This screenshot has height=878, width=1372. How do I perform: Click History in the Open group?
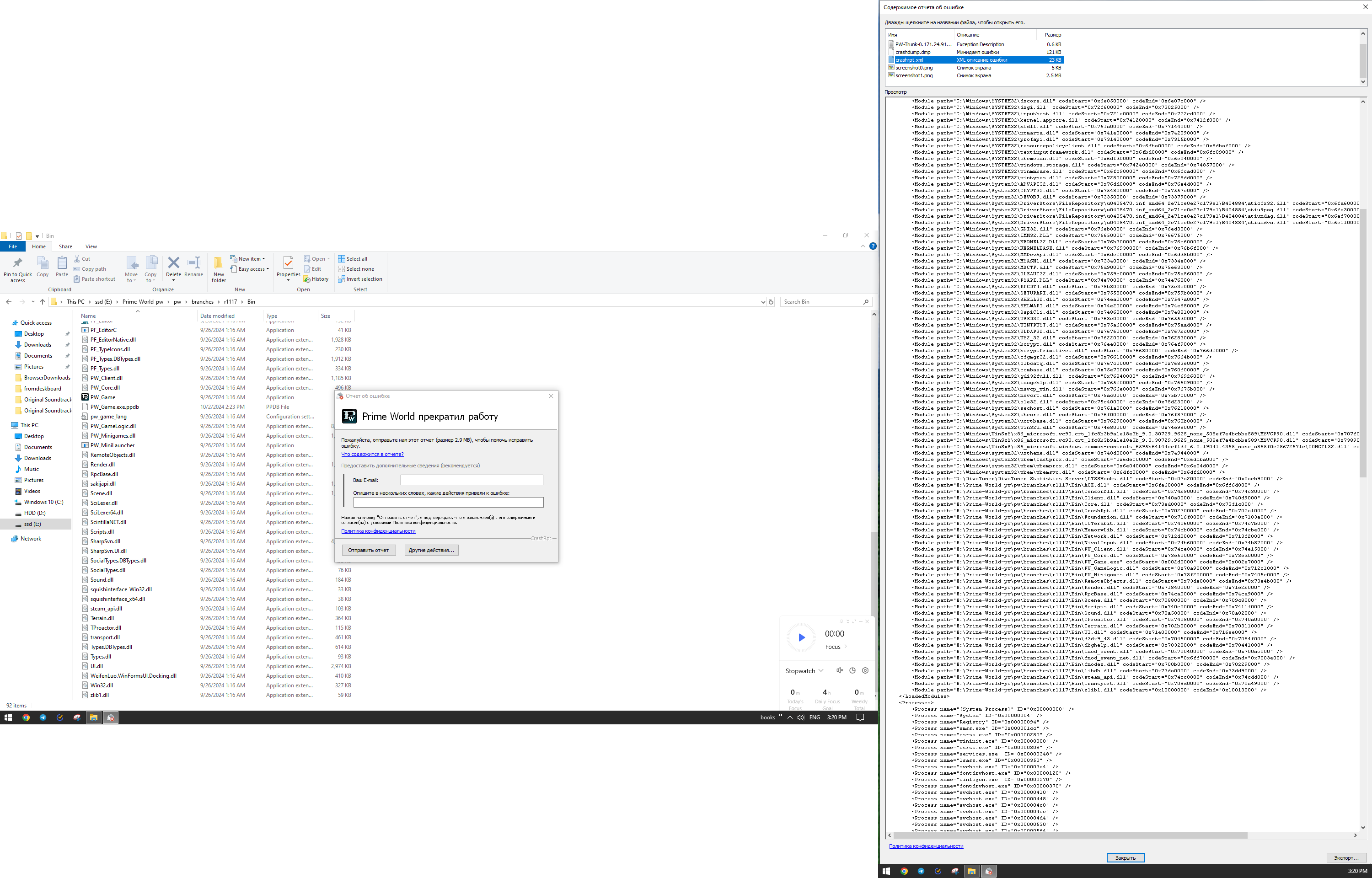coord(316,279)
